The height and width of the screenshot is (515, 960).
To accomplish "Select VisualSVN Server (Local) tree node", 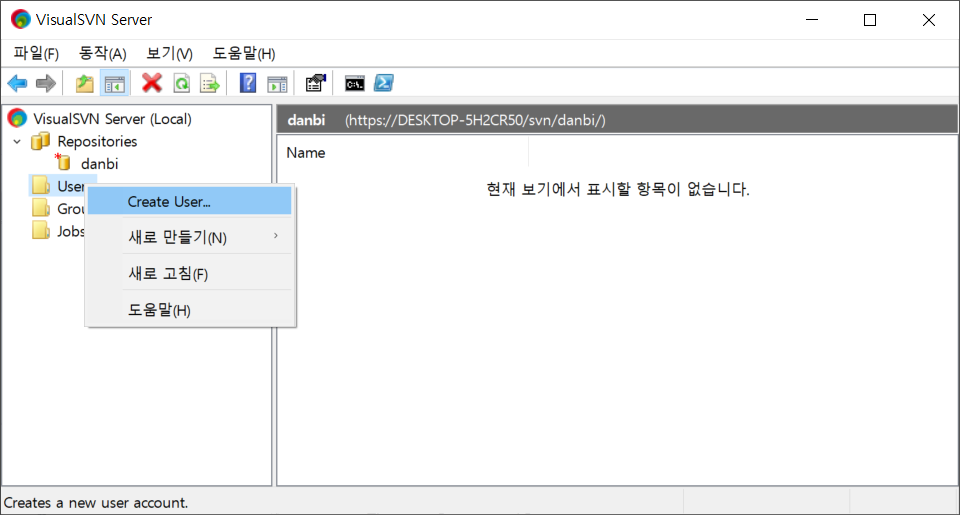I will [x=112, y=119].
